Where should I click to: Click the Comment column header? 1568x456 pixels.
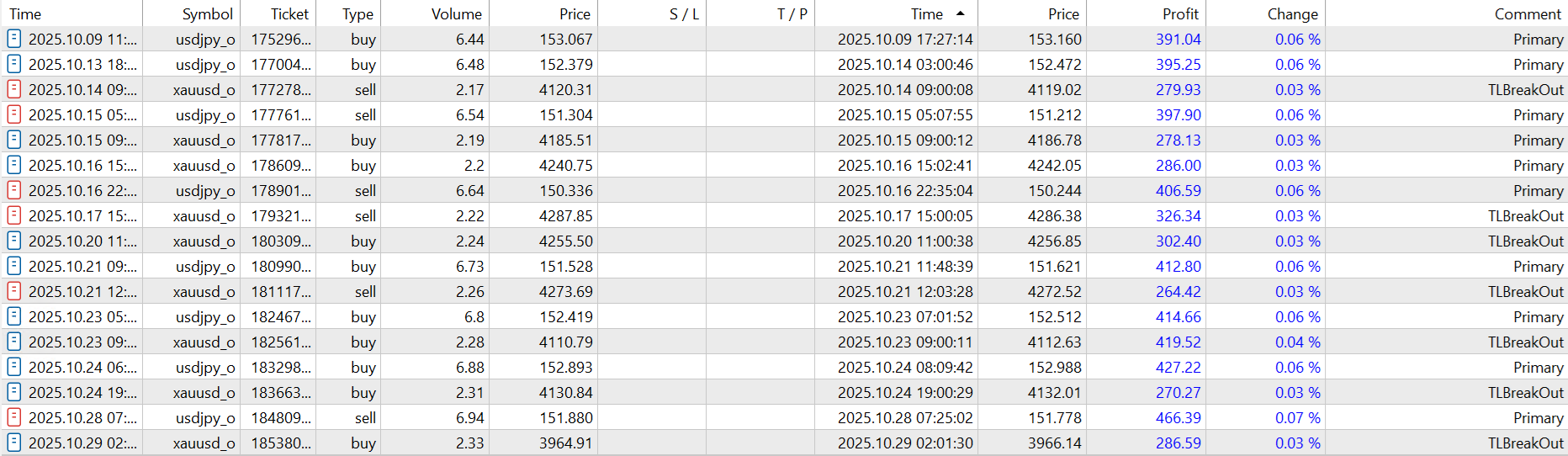pyautogui.click(x=1527, y=13)
